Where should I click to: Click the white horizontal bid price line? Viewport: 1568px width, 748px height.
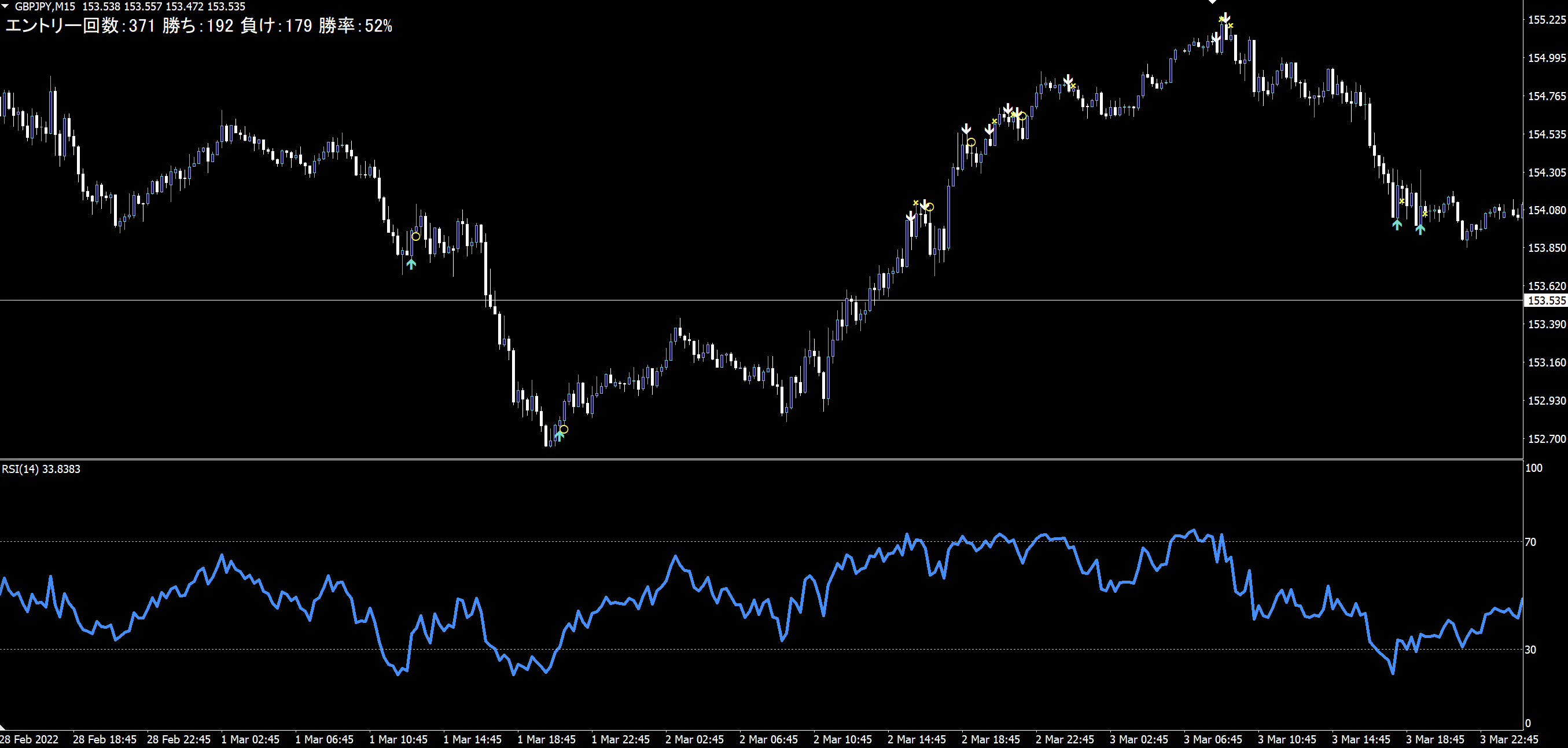(730, 300)
